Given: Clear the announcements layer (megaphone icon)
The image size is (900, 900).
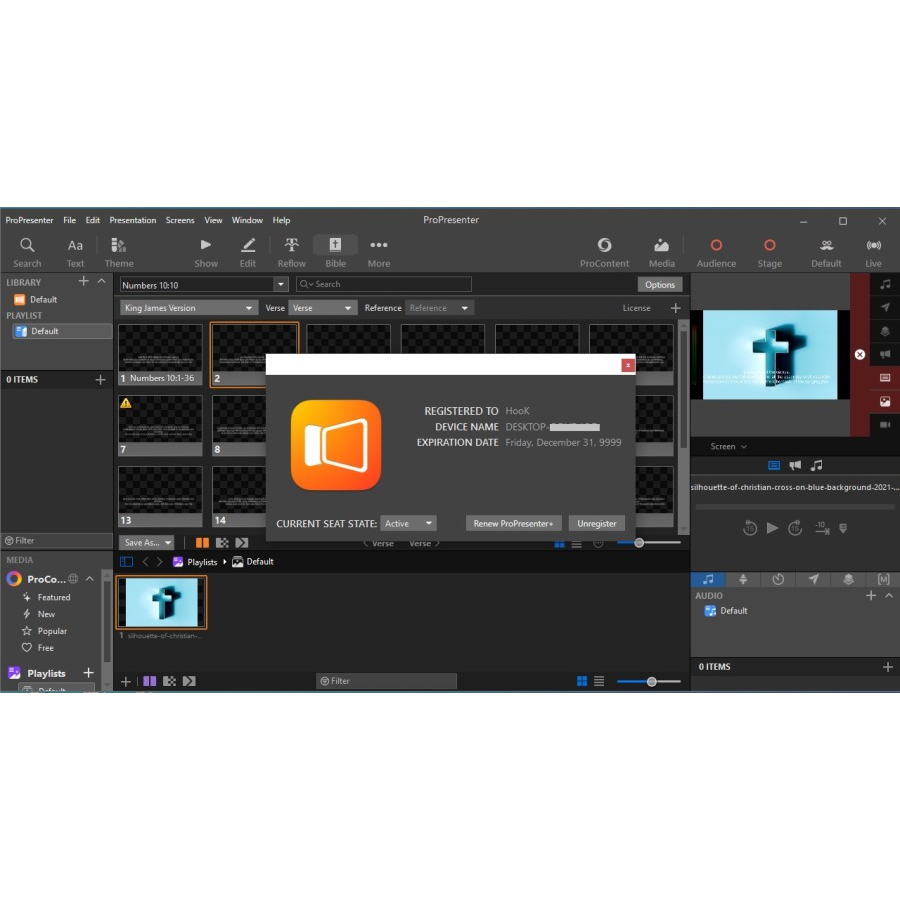Looking at the screenshot, I should [885, 354].
